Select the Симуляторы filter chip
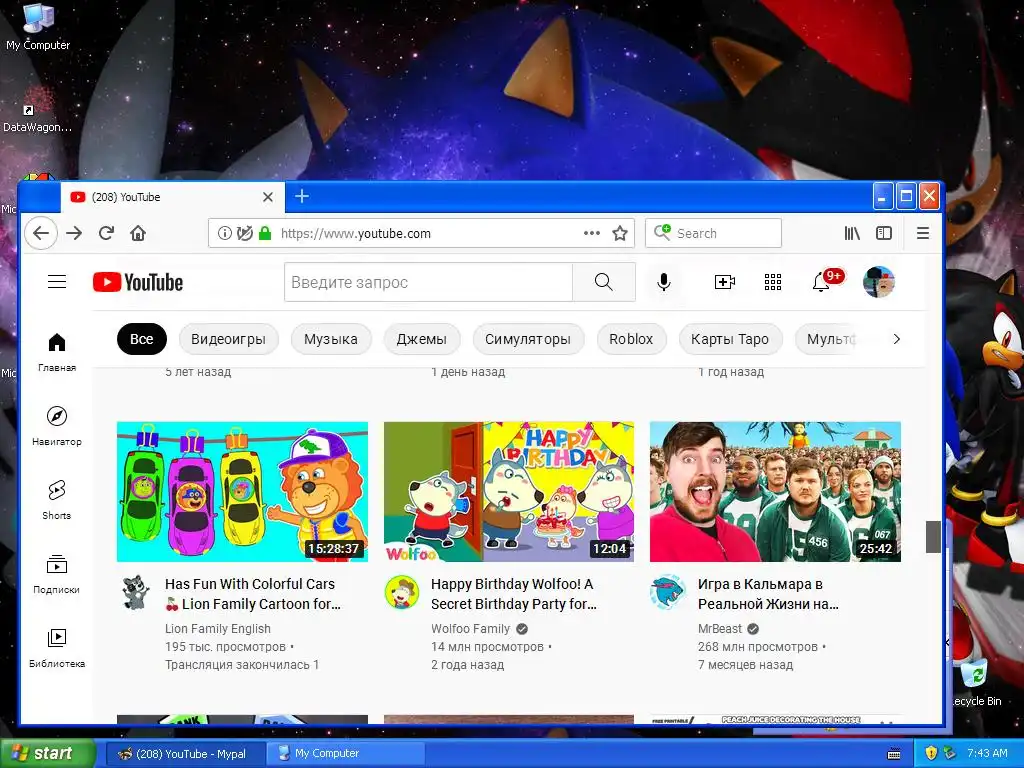 click(x=528, y=339)
